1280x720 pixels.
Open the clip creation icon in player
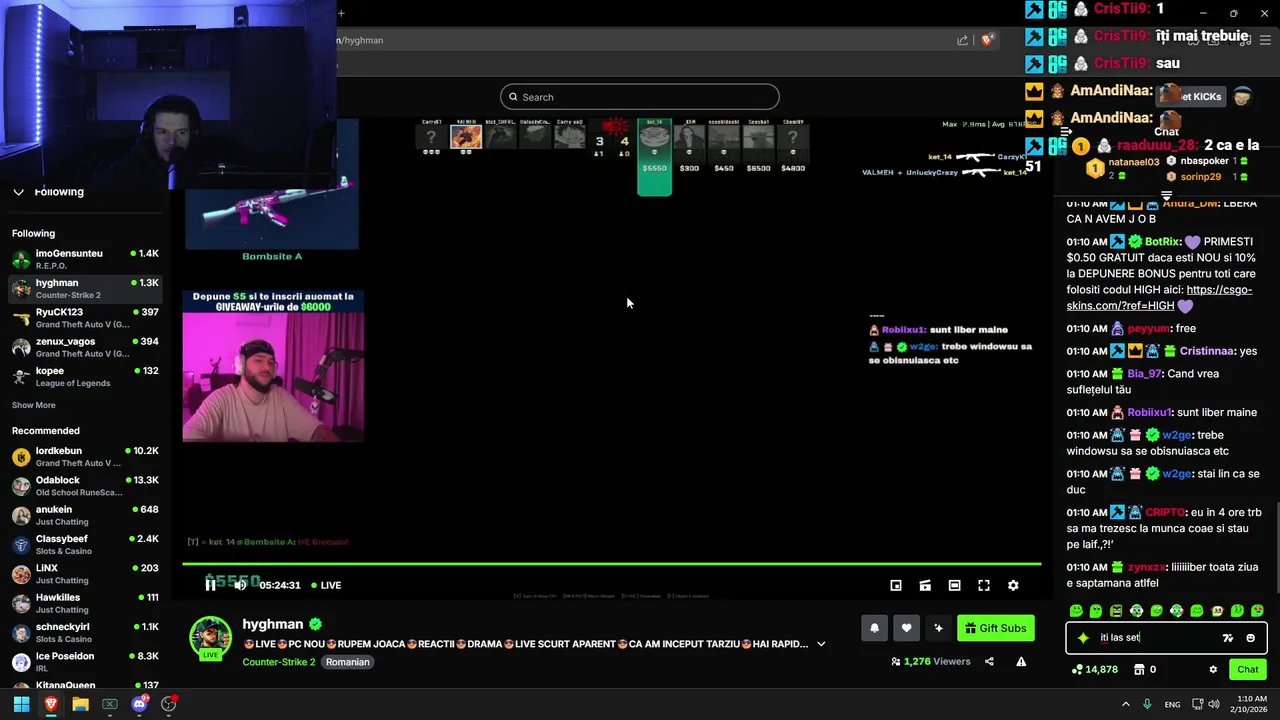[x=925, y=585]
